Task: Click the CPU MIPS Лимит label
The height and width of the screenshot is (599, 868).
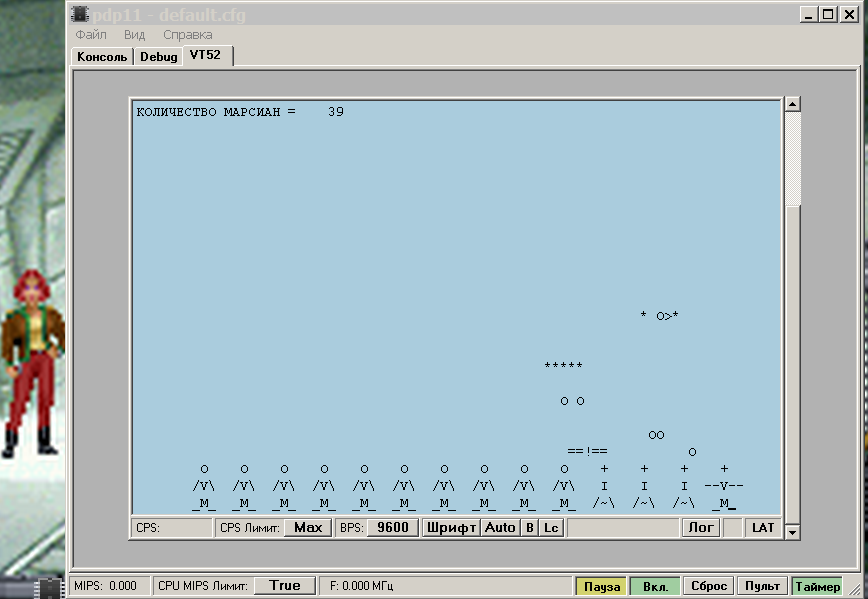Action: [x=203, y=586]
